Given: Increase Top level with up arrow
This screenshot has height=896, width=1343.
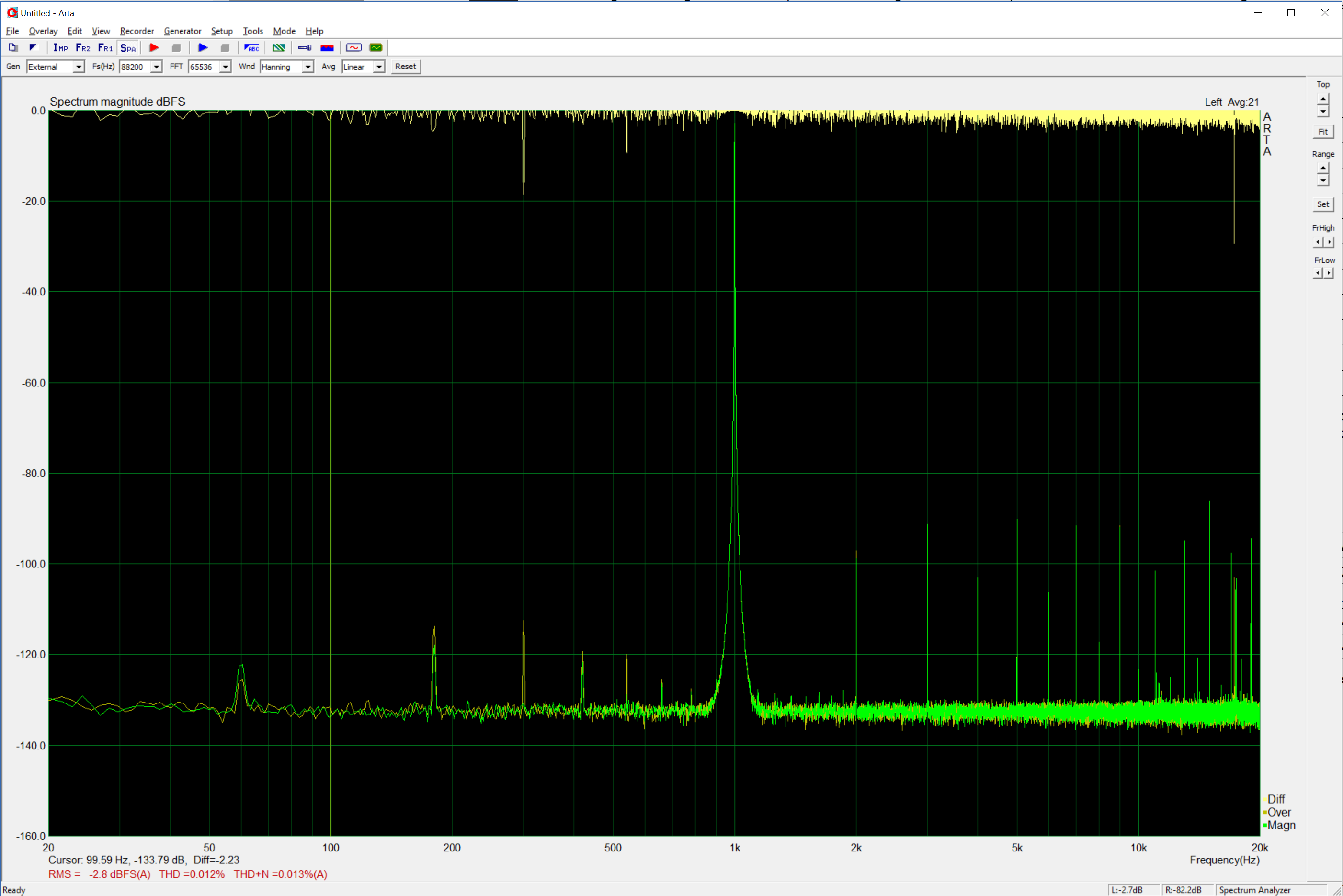Looking at the screenshot, I should pos(1323,100).
